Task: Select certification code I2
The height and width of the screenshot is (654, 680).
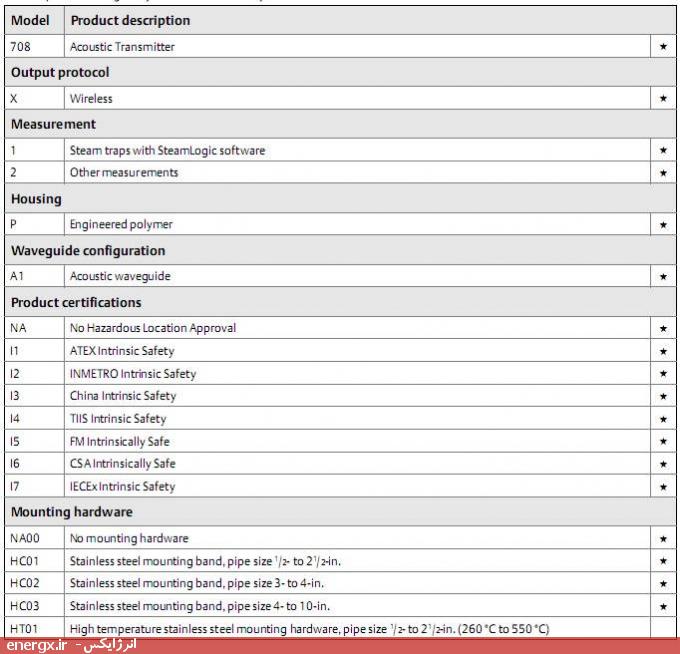Action: [15, 373]
